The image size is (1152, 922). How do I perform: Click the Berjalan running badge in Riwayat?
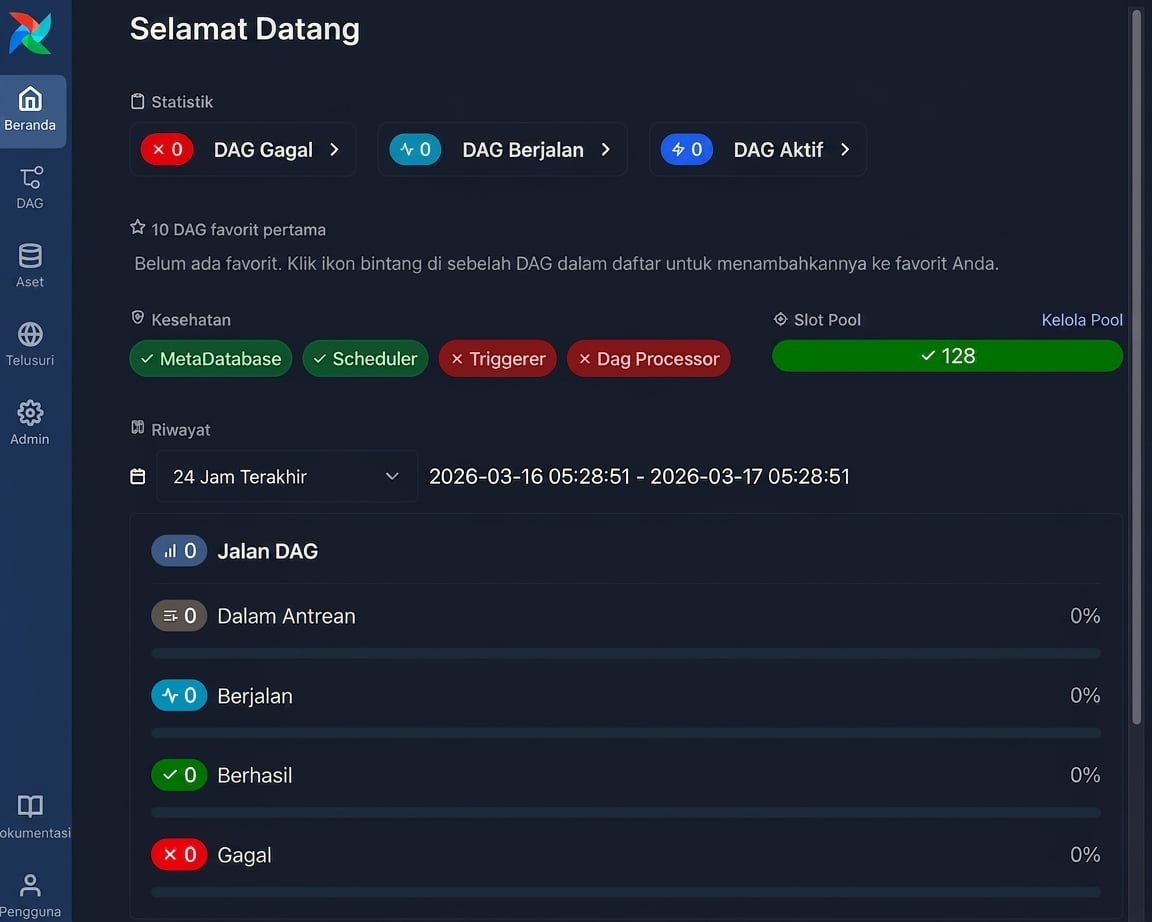click(179, 696)
